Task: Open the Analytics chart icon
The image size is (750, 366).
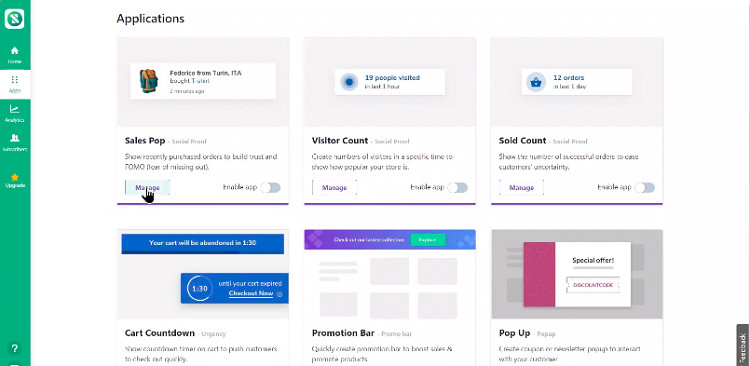Action: tap(15, 109)
